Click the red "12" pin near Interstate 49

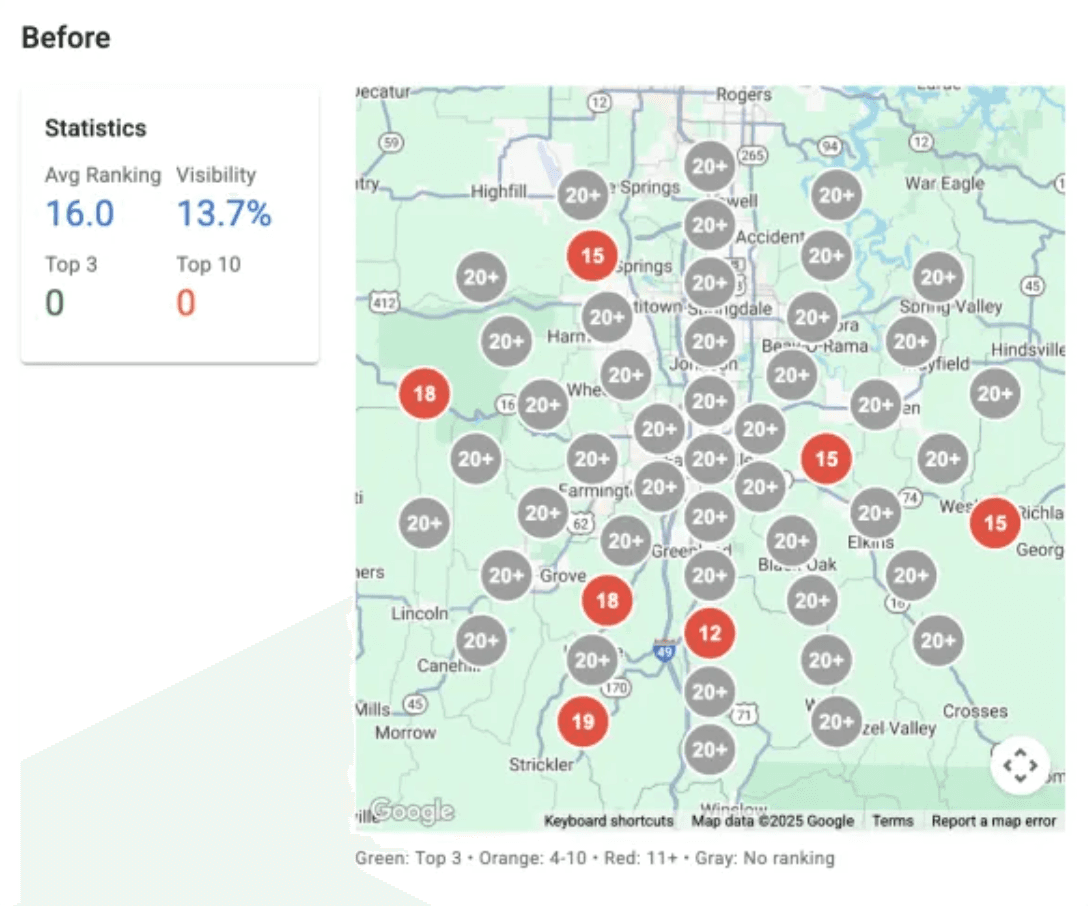pos(710,632)
